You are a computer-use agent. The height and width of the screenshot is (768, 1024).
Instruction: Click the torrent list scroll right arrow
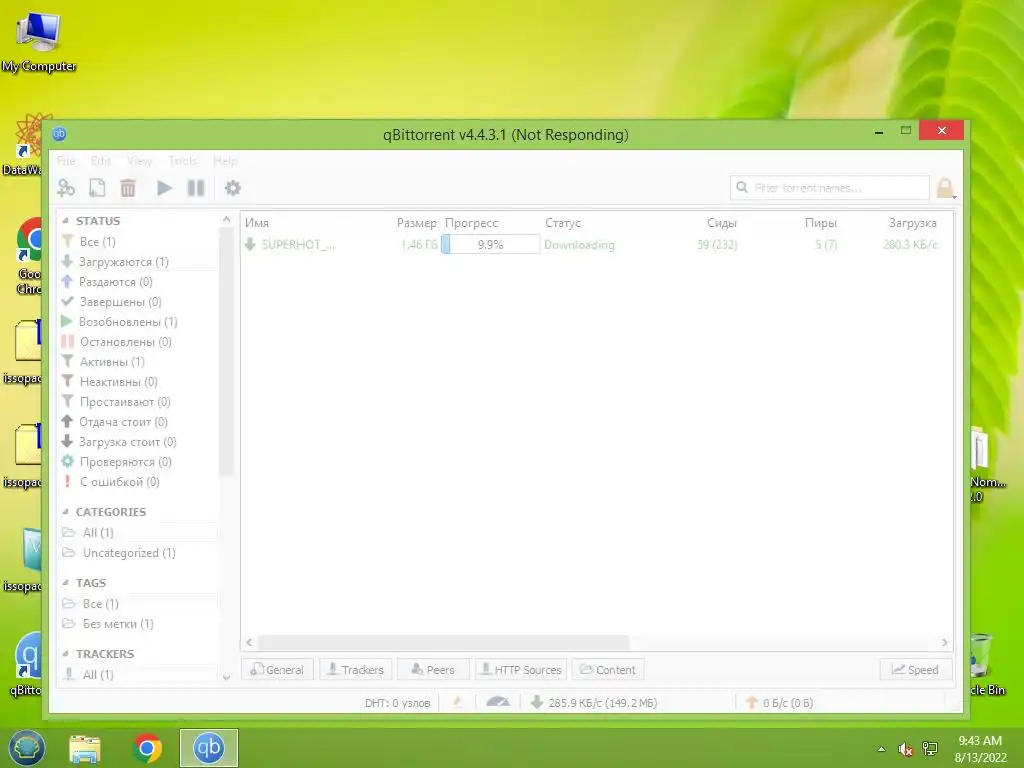(x=944, y=643)
